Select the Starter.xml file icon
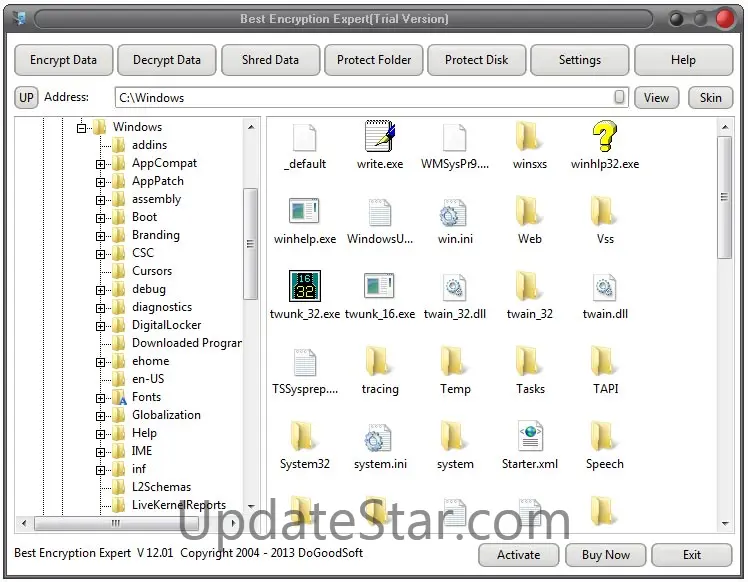The height and width of the screenshot is (582, 748). click(530, 436)
